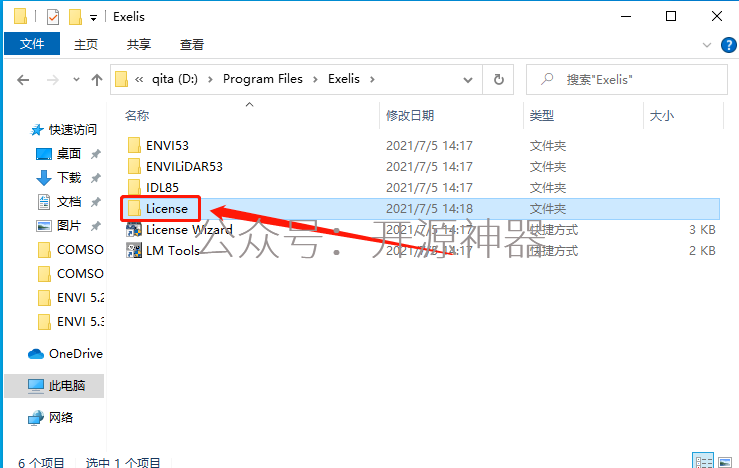Open 图片 in the navigation pane
Screen dimensions: 739x468
point(69,226)
